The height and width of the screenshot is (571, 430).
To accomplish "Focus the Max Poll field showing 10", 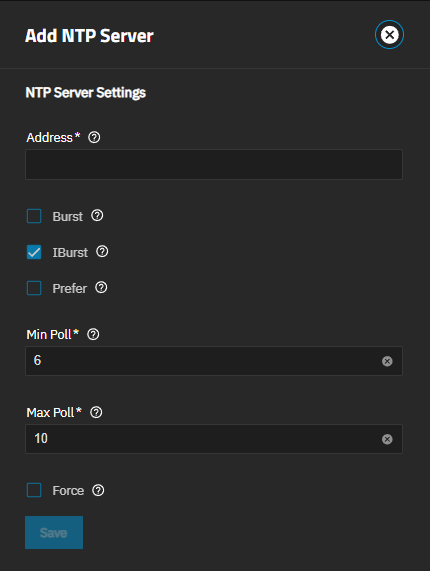I will point(214,439).
